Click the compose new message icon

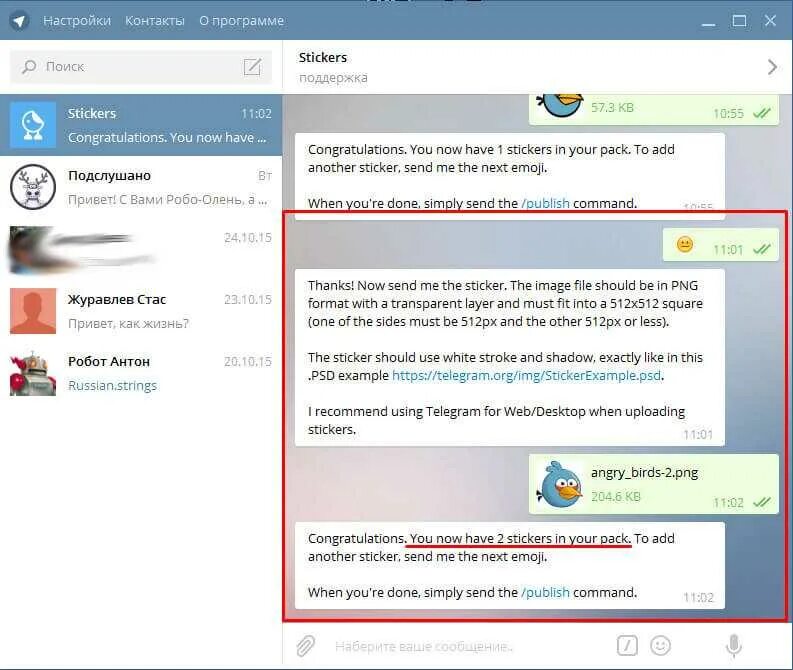[252, 67]
